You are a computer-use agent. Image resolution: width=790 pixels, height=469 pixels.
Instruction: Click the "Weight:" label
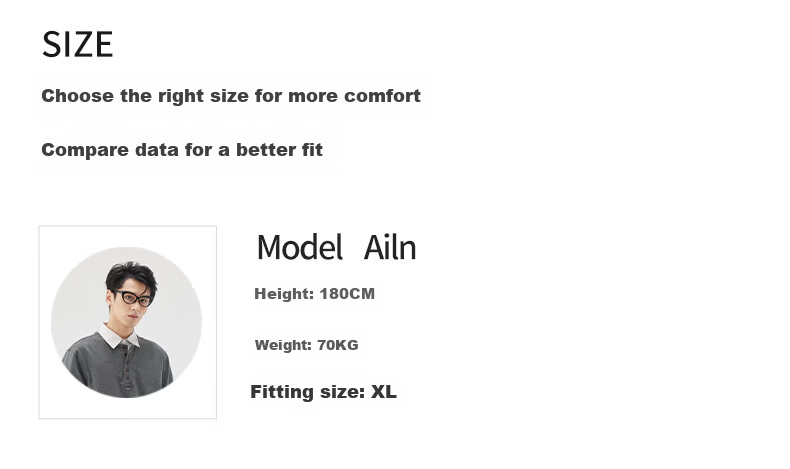283,345
